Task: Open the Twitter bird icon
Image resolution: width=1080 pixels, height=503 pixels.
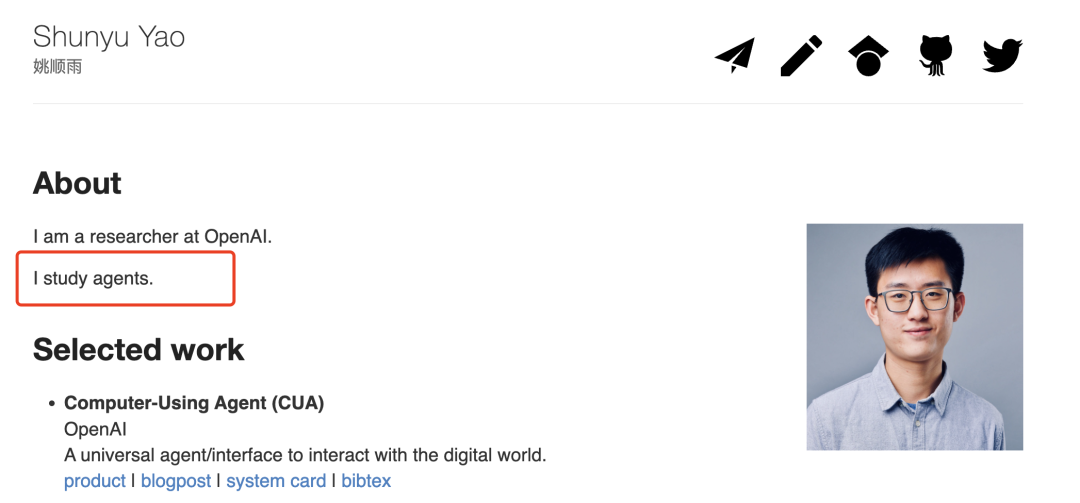Action: tap(1002, 55)
